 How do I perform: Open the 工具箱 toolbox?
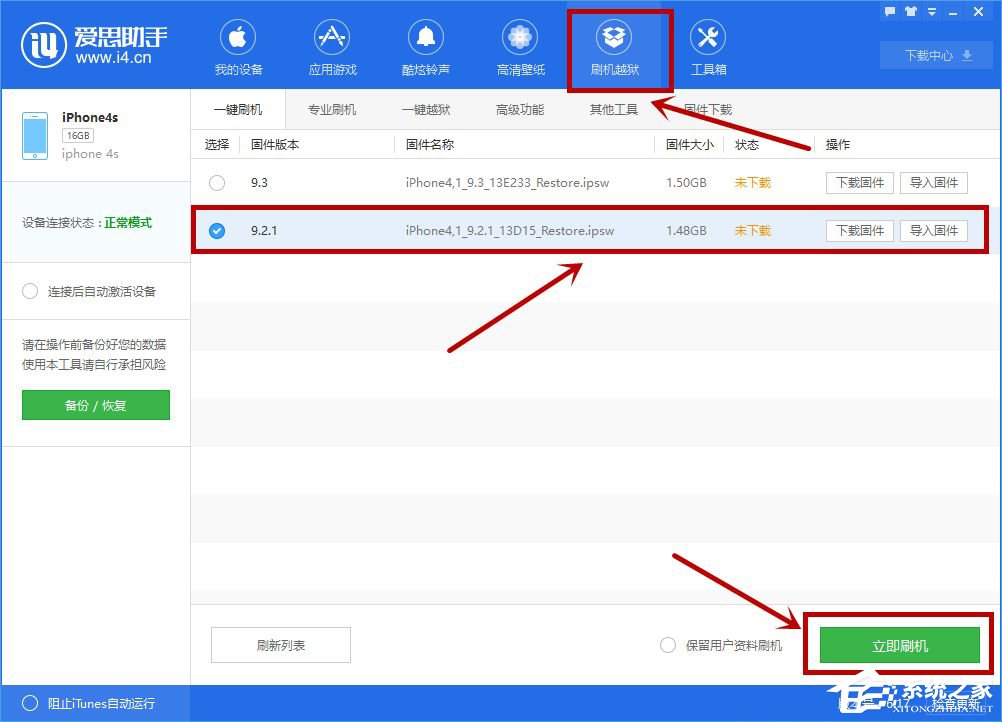(707, 44)
